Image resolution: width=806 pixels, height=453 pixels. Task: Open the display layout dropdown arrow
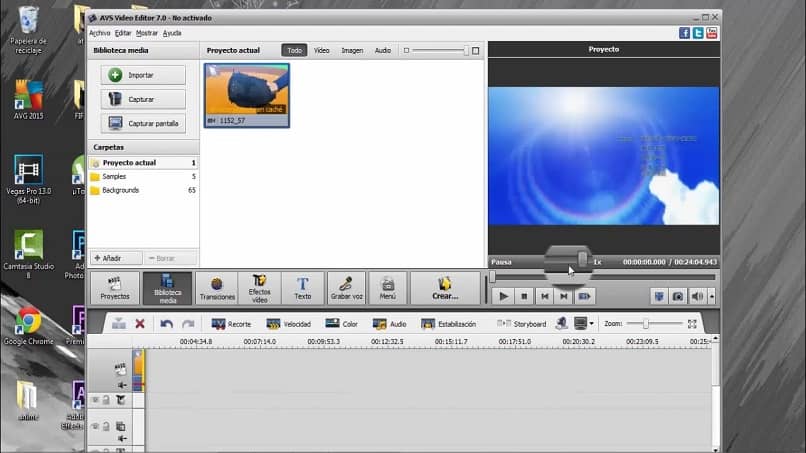pos(592,323)
